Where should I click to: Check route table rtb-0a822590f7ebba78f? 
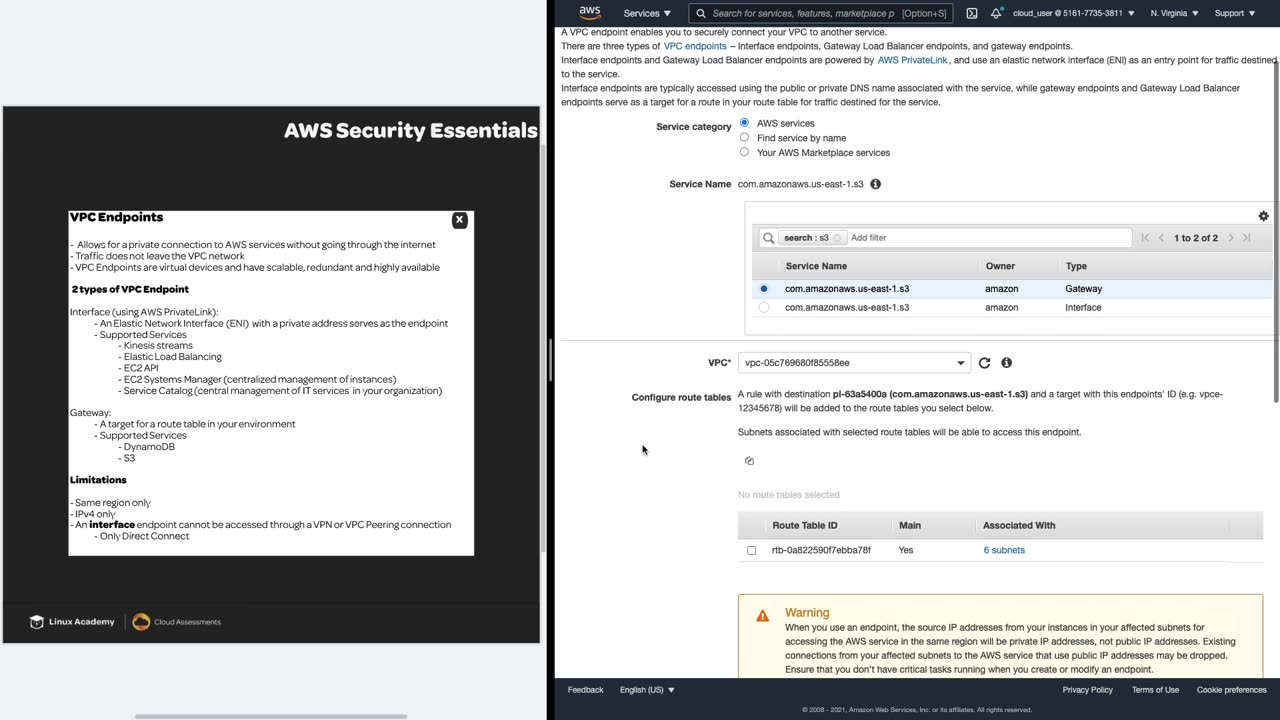click(x=752, y=550)
